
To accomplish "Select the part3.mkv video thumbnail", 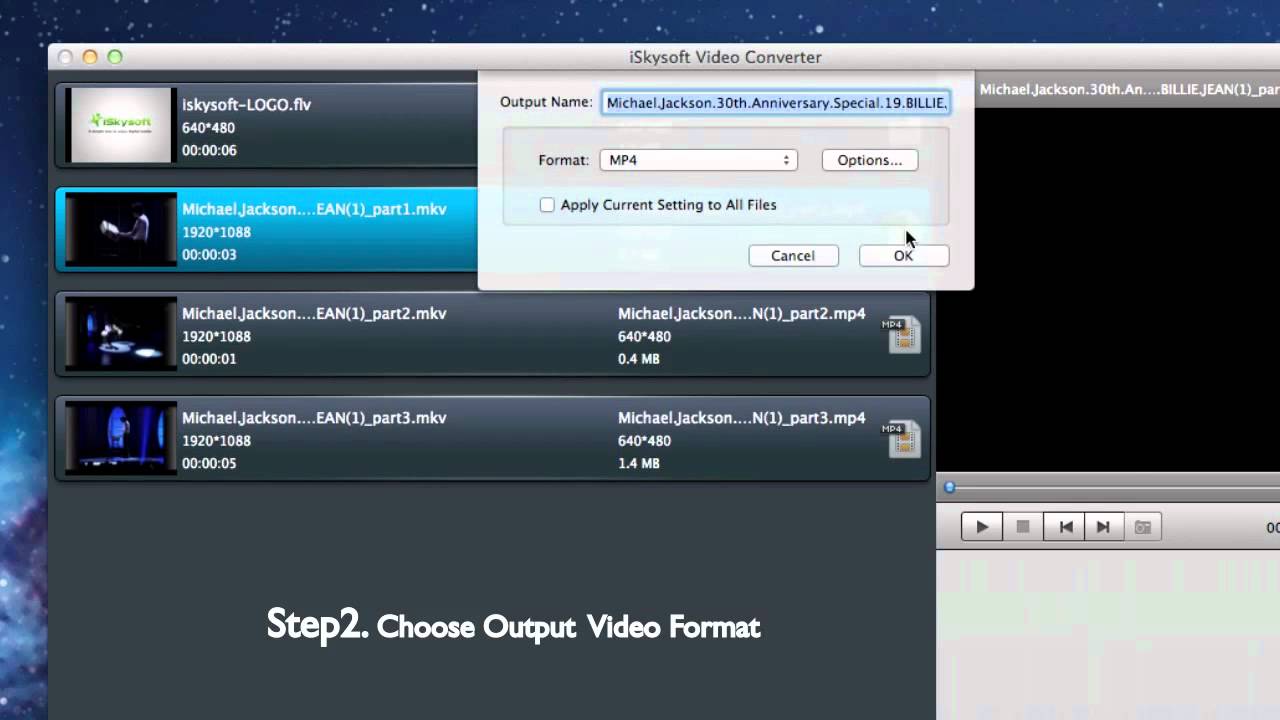I will coord(121,439).
